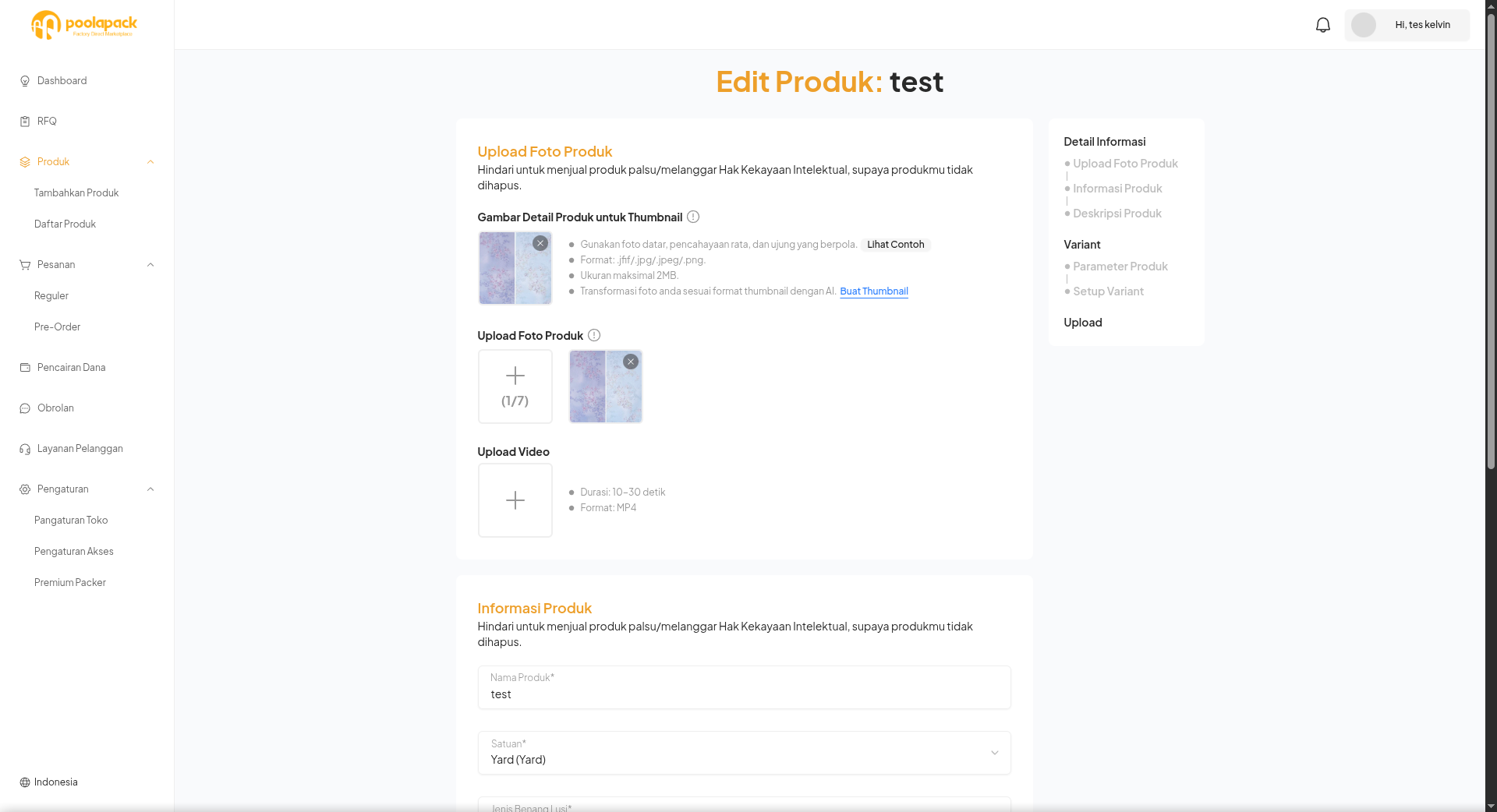Go to Reguler orders
Viewport: 1497px width, 812px height.
tap(51, 296)
